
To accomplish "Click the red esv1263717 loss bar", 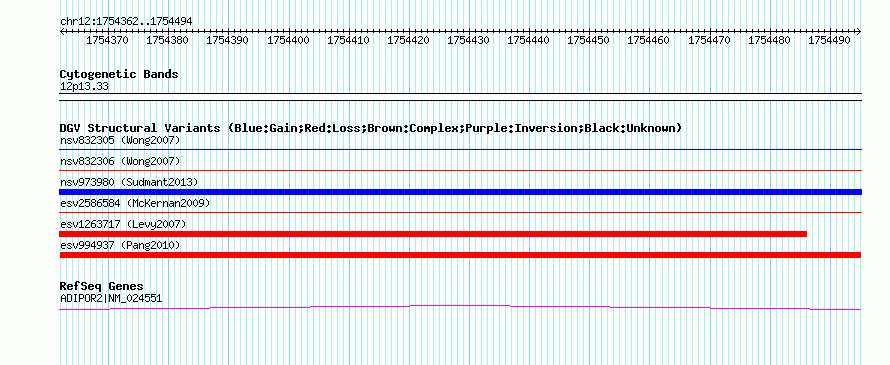I will [433, 234].
